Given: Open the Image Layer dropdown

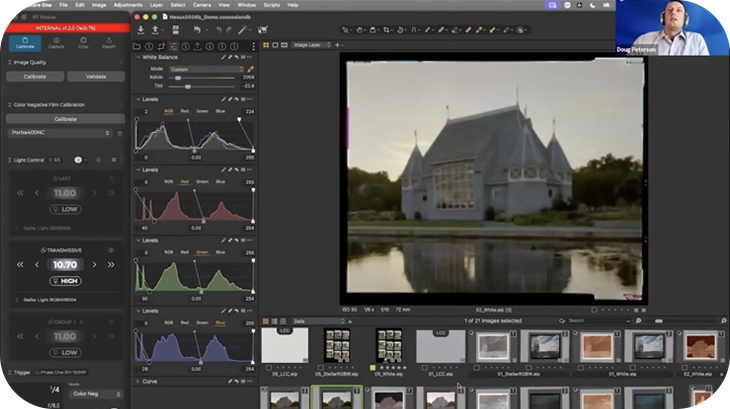Looking at the screenshot, I should [x=311, y=45].
